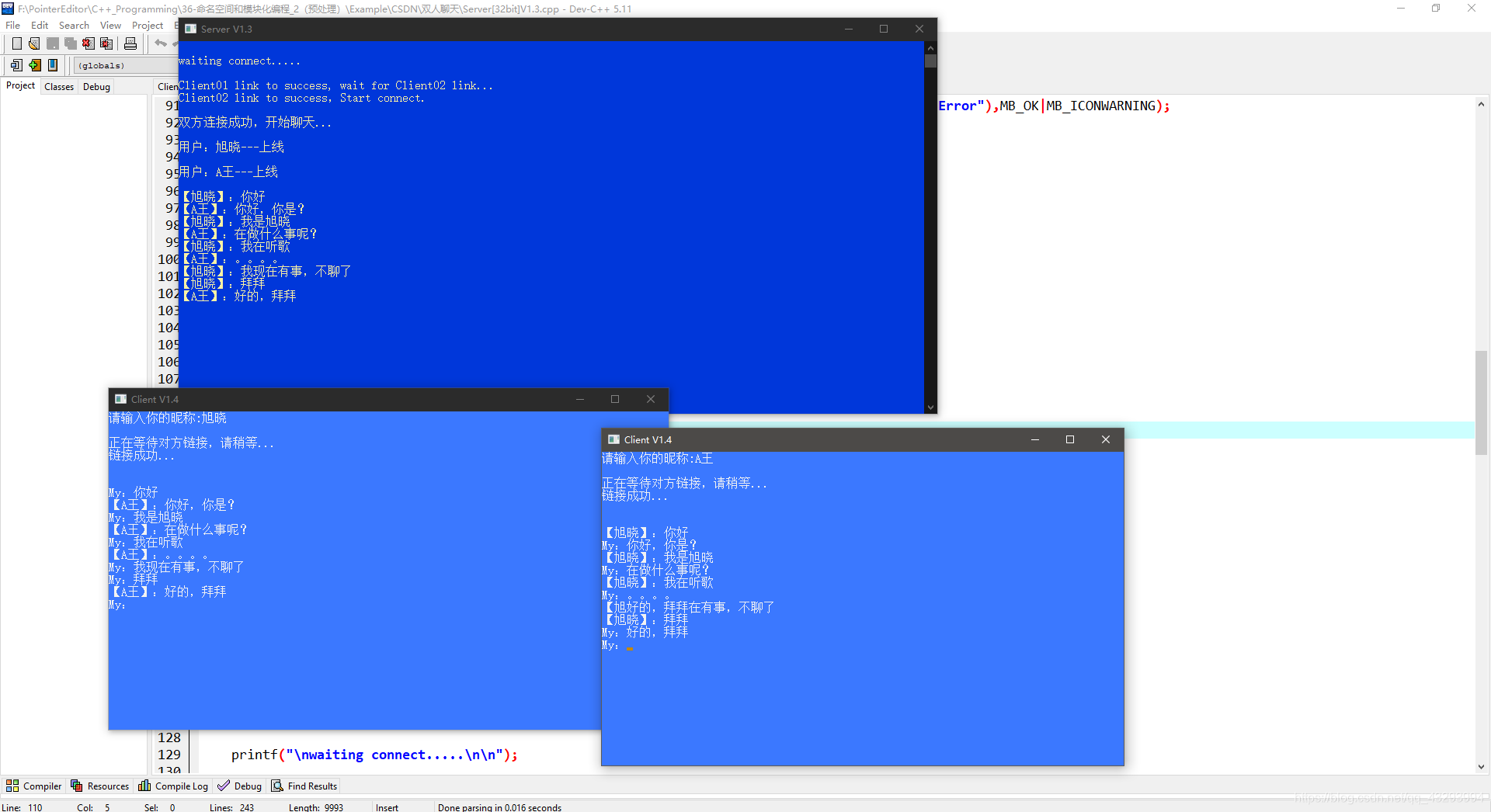Open the Edit menu
The image size is (1491, 812).
point(40,25)
